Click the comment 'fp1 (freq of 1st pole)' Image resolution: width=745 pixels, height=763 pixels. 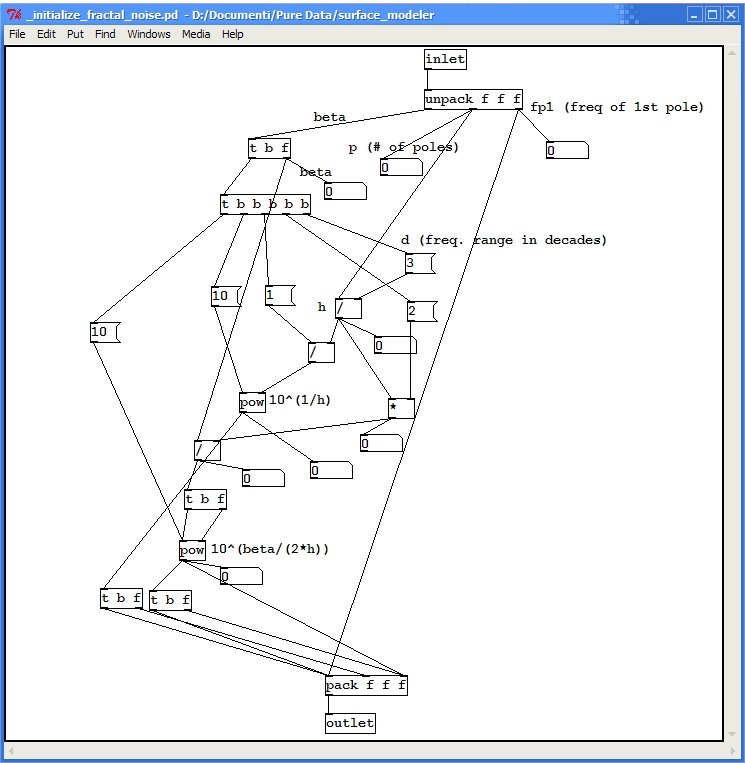coord(617,108)
